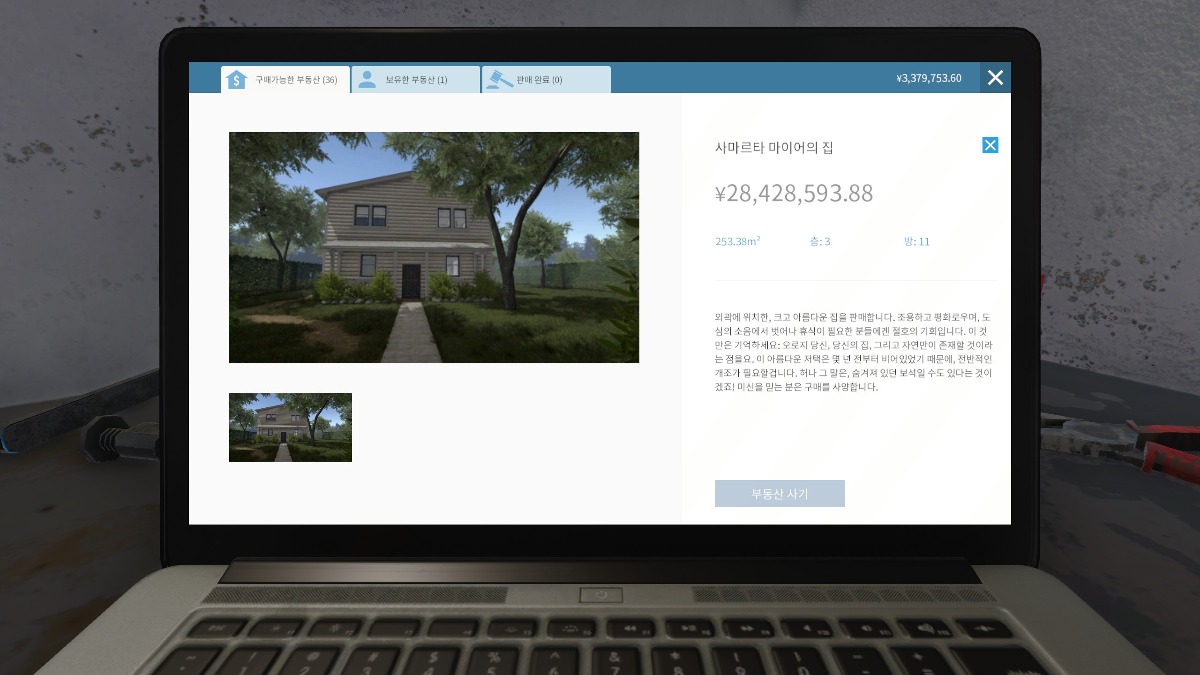
Task: Click the house dollar icon on first tab
Action: point(236,80)
